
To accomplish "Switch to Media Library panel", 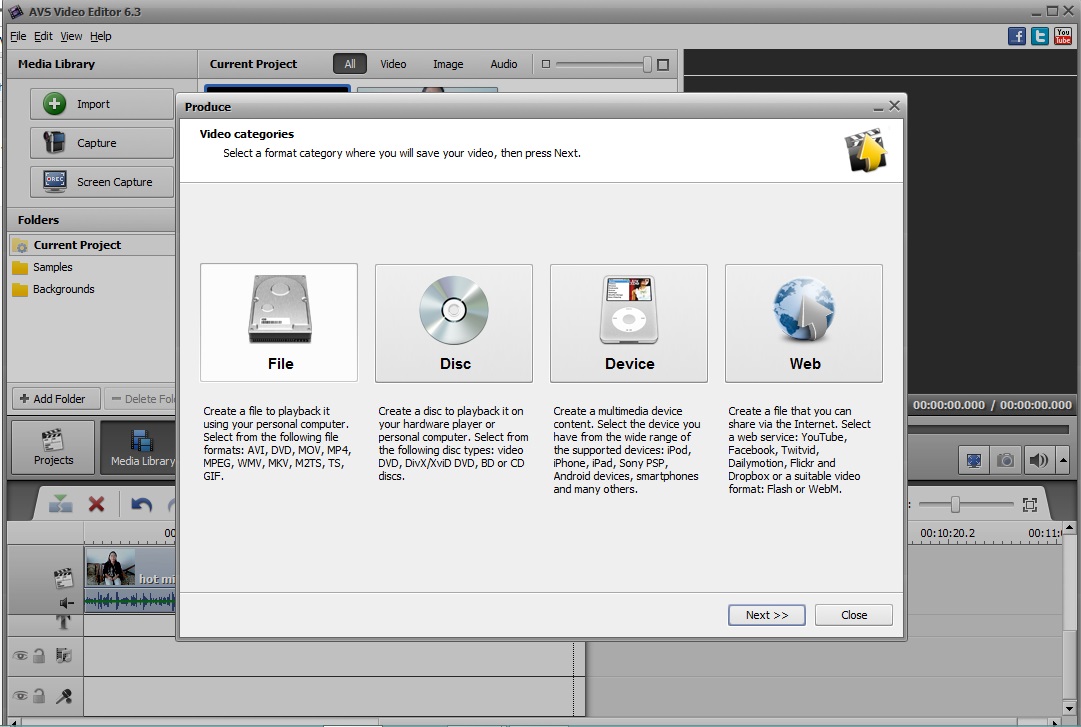I will (x=138, y=447).
